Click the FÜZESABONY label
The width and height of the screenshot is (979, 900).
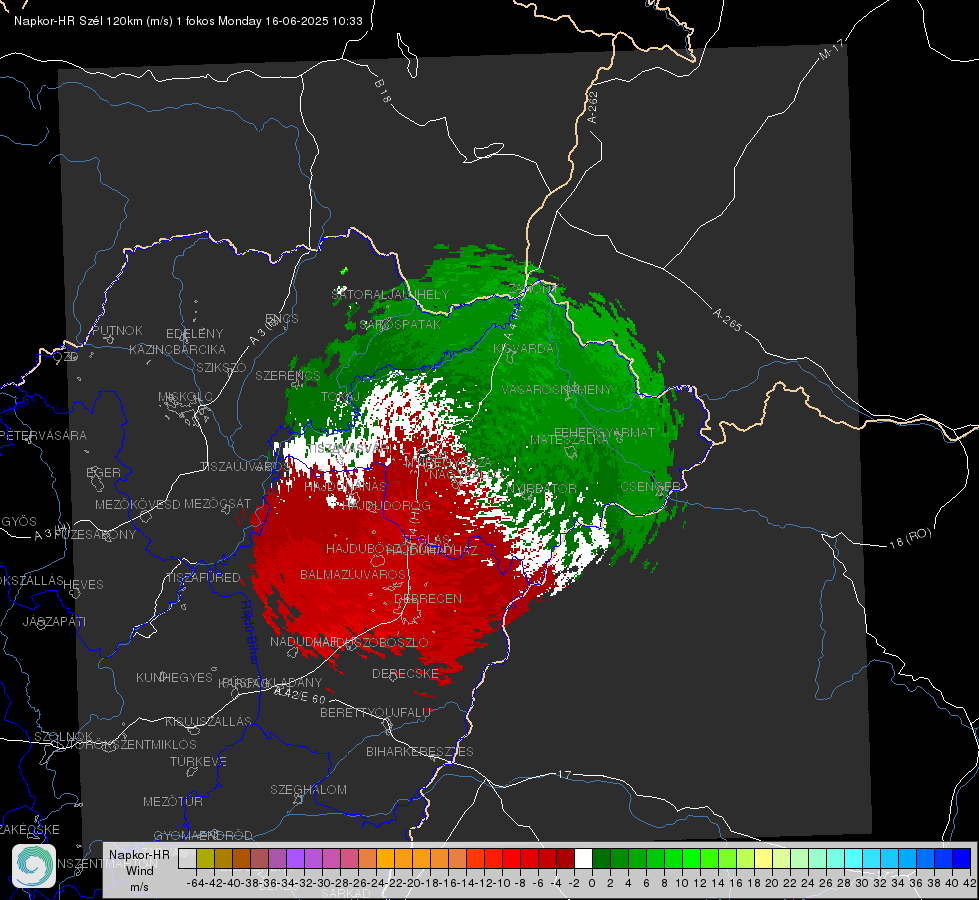click(x=94, y=535)
